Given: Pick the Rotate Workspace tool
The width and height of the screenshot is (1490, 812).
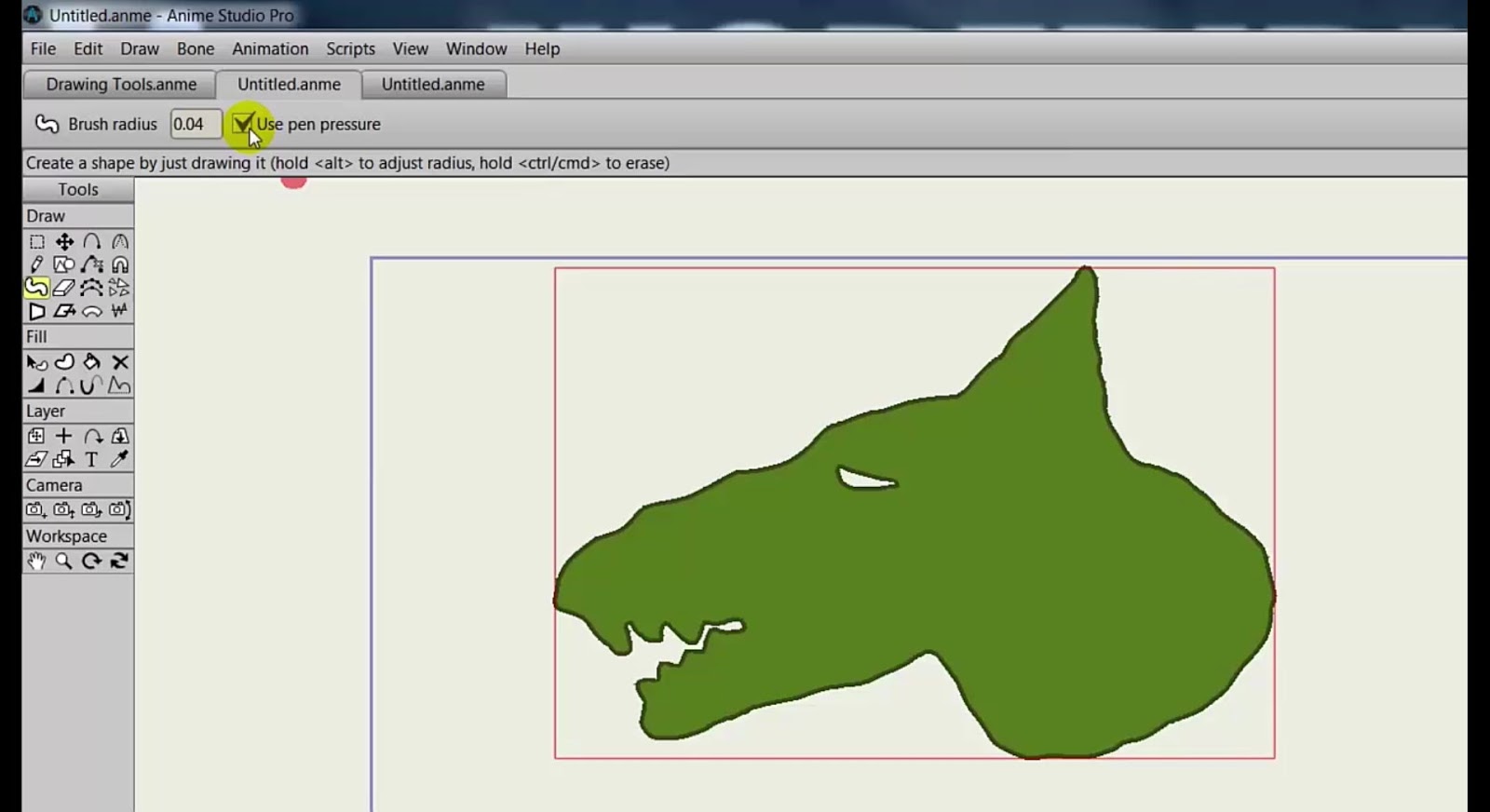Looking at the screenshot, I should pos(92,561).
